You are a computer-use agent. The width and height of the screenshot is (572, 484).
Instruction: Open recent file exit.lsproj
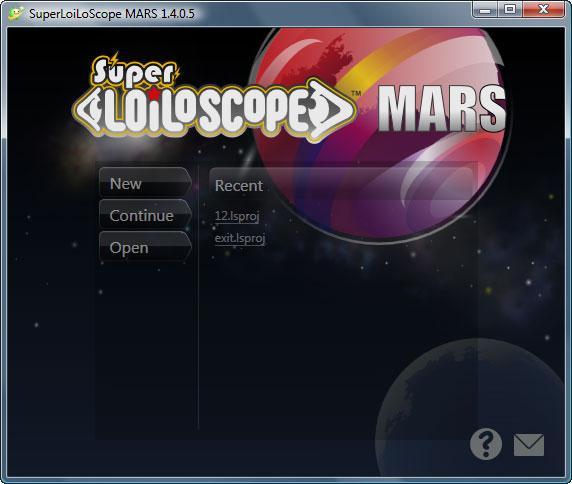tap(240, 239)
